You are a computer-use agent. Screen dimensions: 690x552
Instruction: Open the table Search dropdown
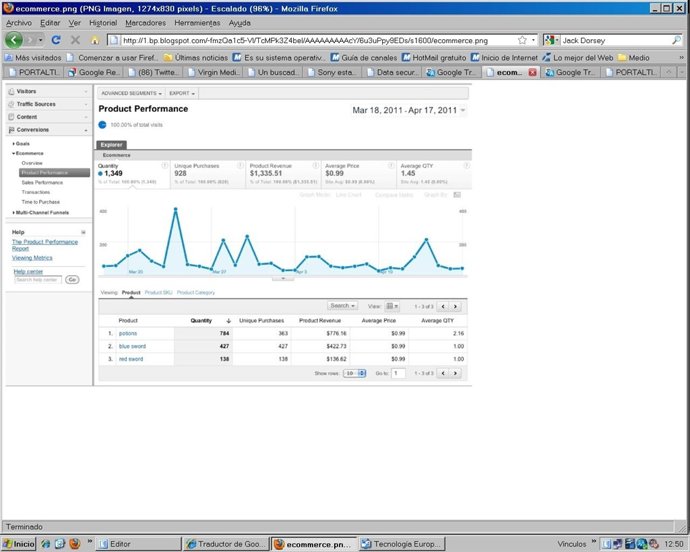tap(342, 305)
